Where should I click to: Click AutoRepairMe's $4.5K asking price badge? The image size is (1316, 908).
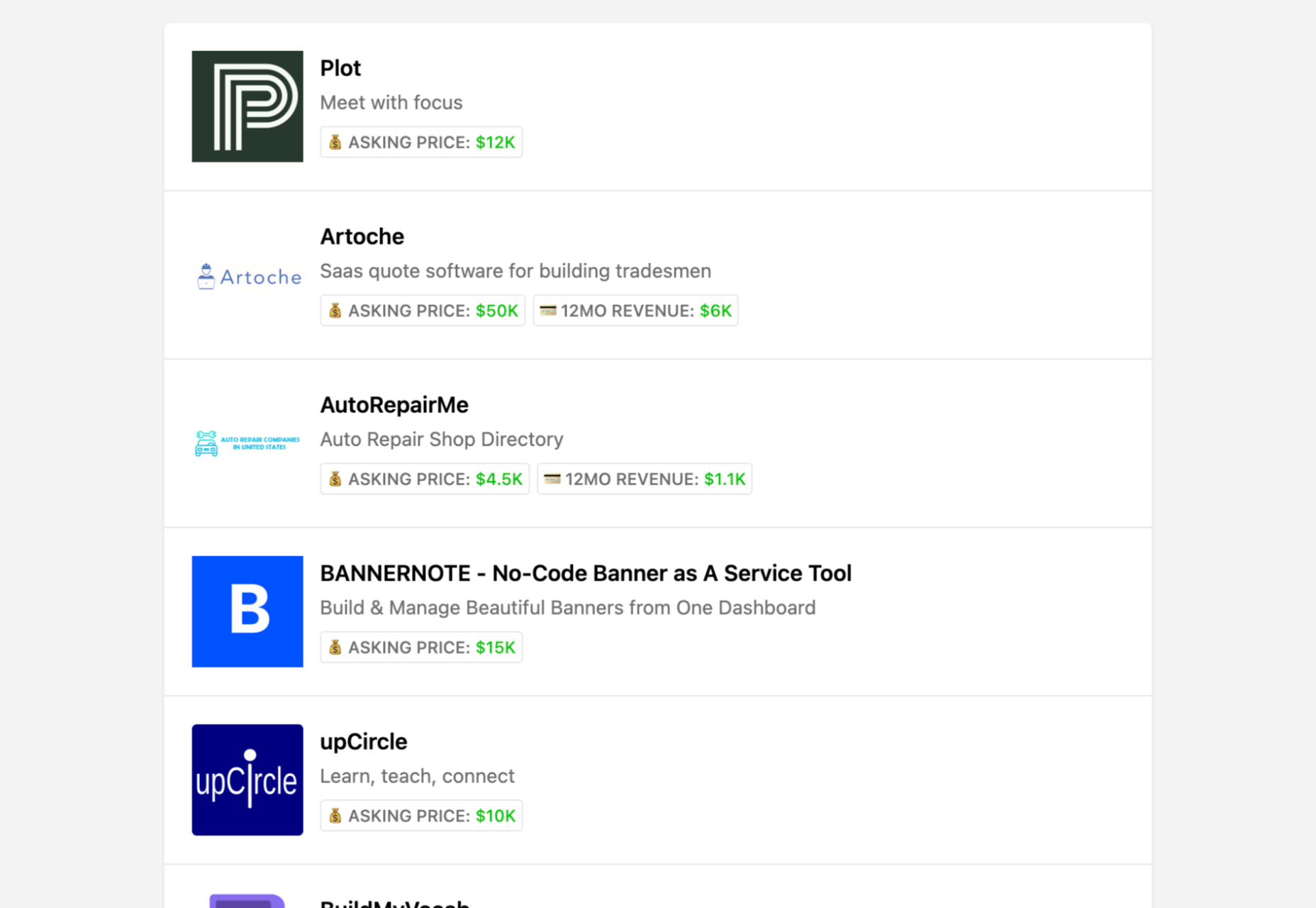(425, 479)
